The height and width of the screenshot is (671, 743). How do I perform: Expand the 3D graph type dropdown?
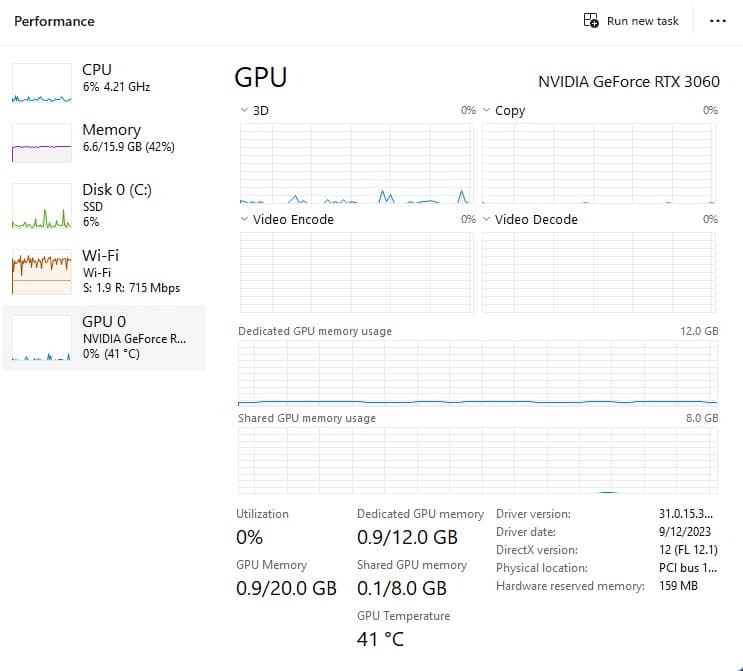[x=246, y=111]
